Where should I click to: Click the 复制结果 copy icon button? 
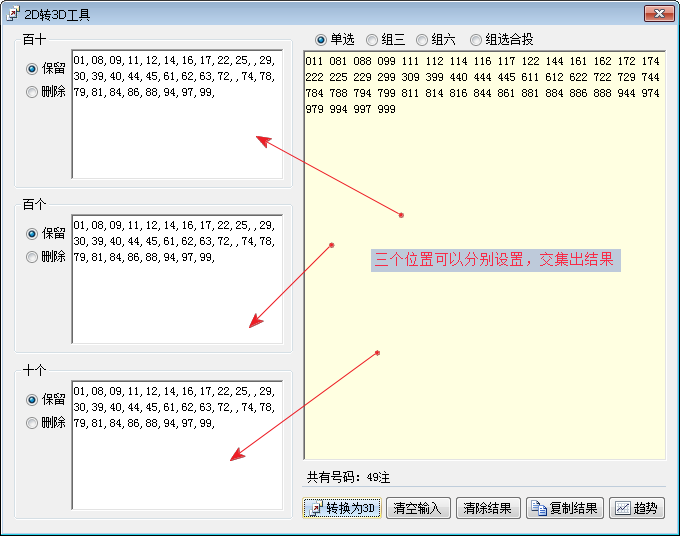[565, 508]
